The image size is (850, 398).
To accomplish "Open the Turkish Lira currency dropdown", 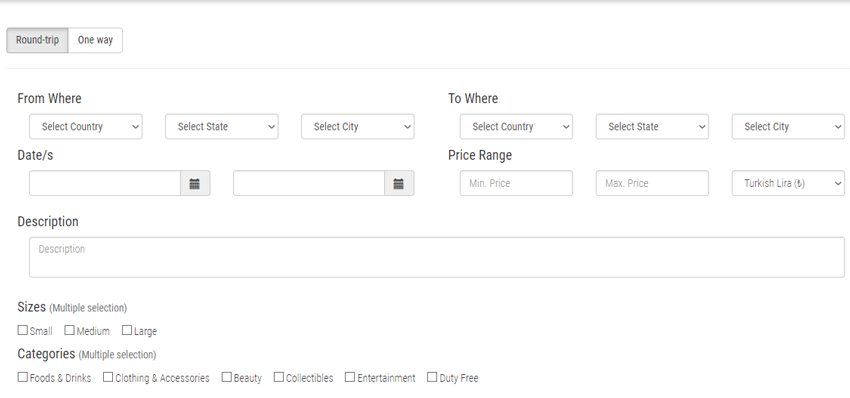I will point(788,183).
